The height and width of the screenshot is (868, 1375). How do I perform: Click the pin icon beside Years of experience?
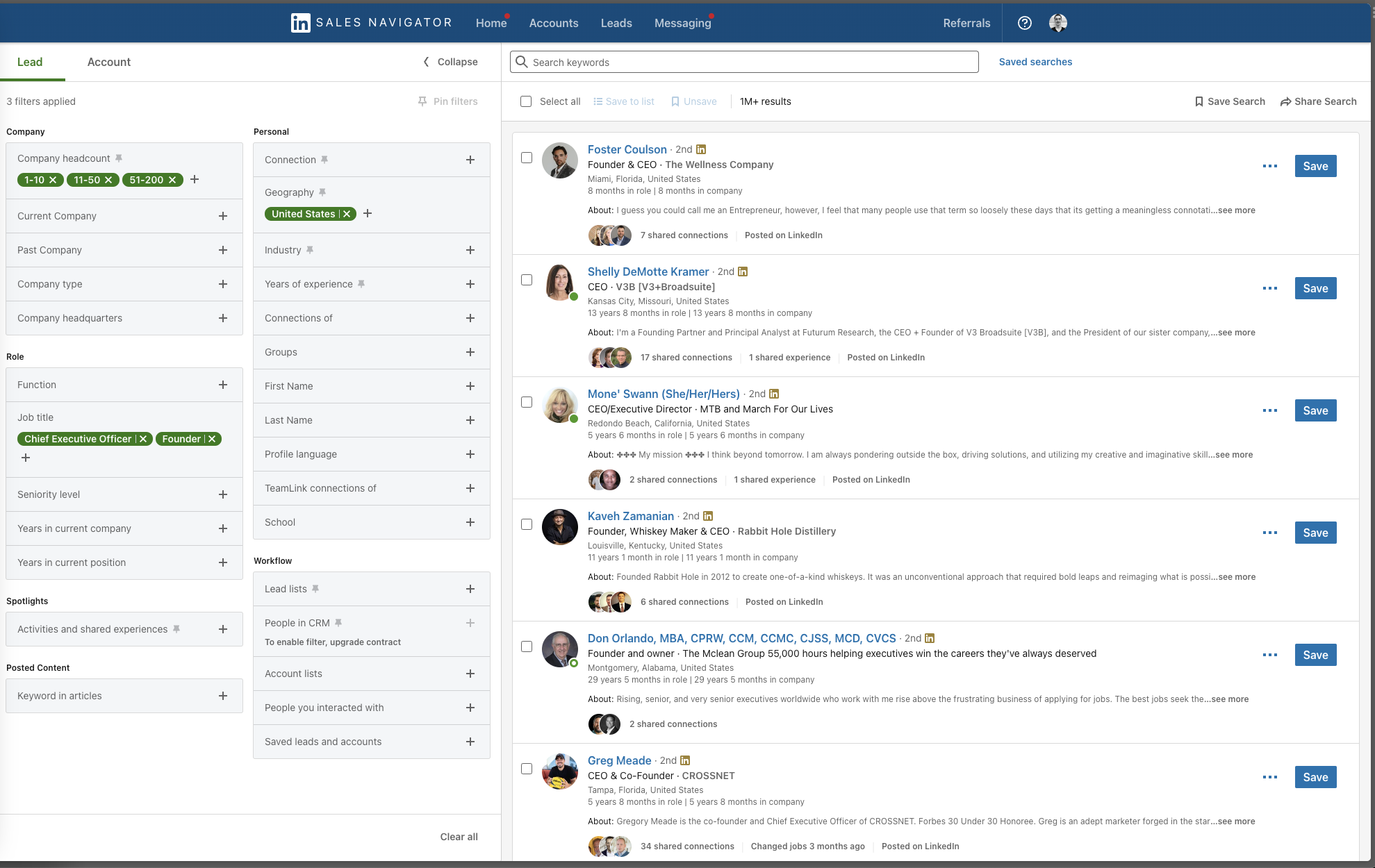(361, 284)
